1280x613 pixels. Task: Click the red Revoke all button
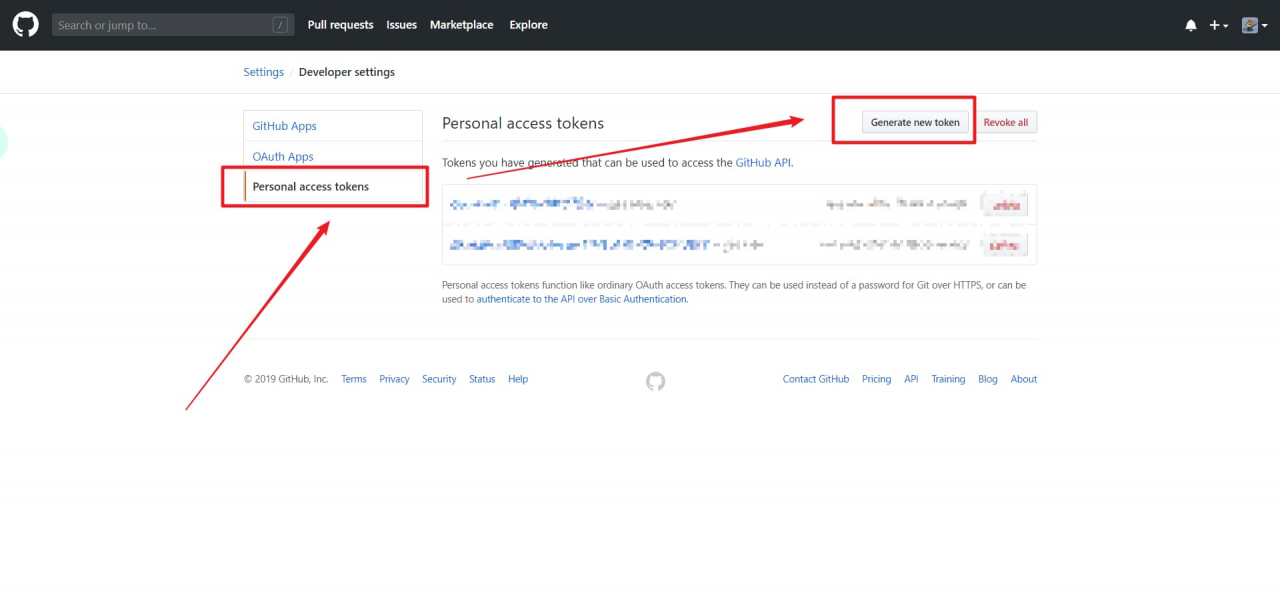point(1005,123)
